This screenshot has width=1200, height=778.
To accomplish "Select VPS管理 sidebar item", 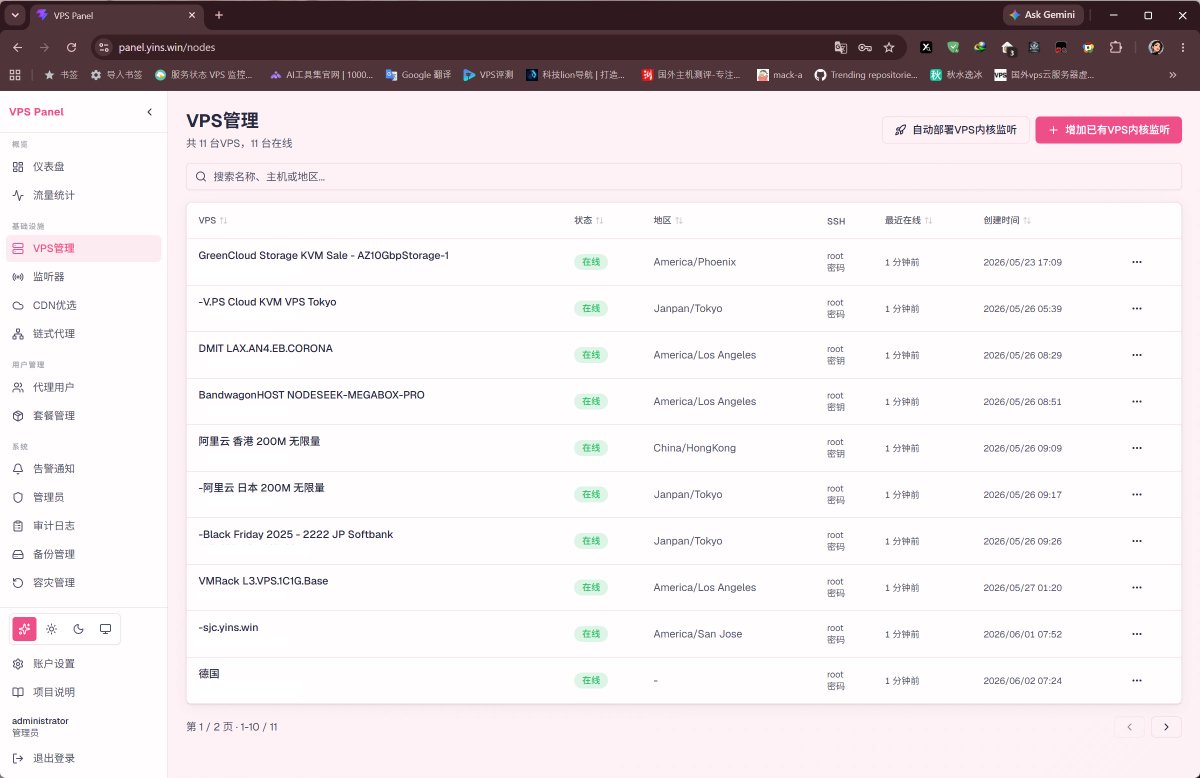I will coord(83,248).
